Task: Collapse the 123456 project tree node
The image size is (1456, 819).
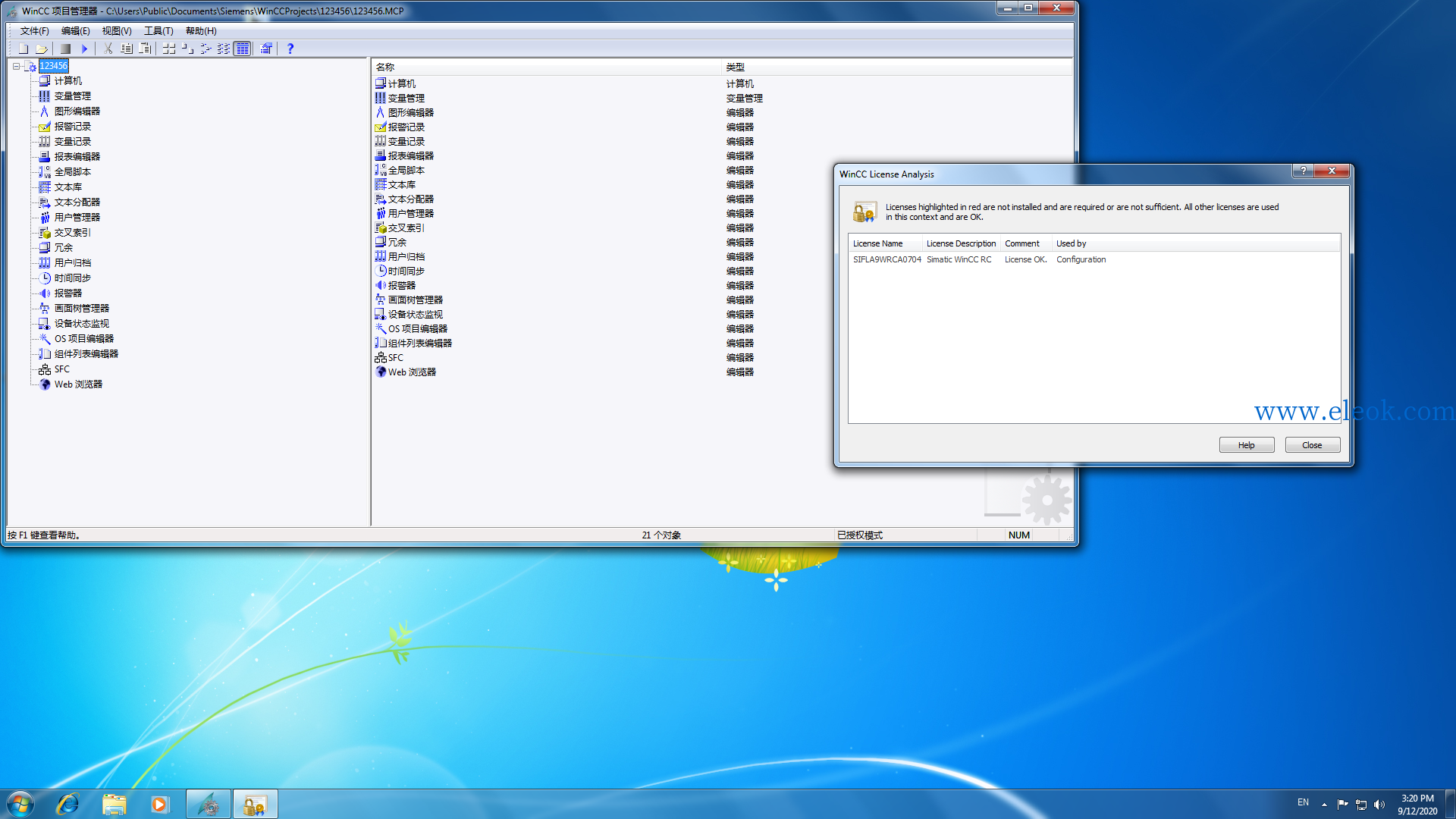Action: 16,66
